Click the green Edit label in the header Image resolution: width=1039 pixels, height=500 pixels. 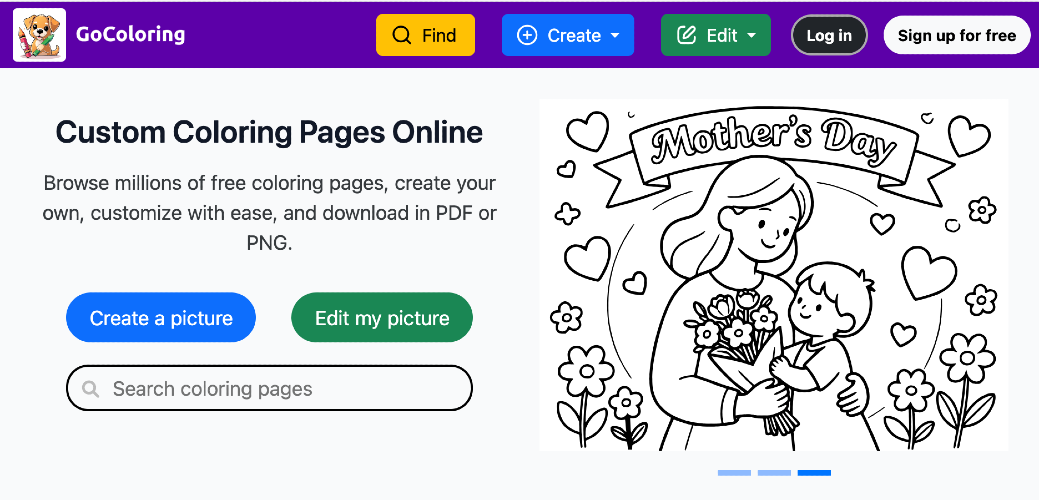722,35
